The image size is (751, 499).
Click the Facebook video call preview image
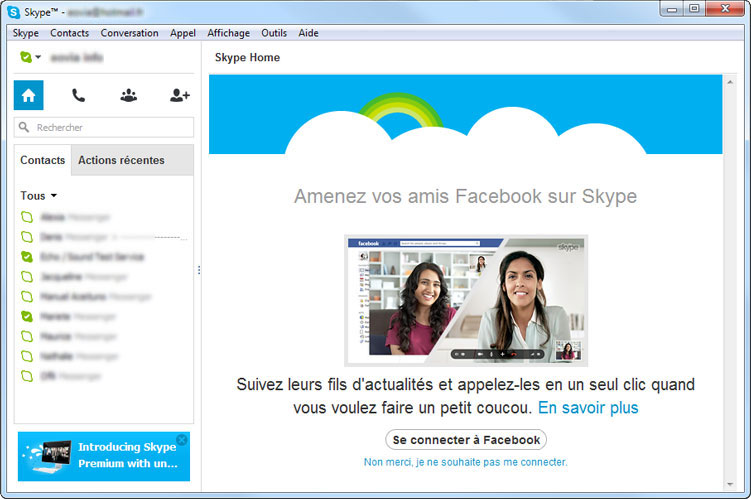pos(466,301)
